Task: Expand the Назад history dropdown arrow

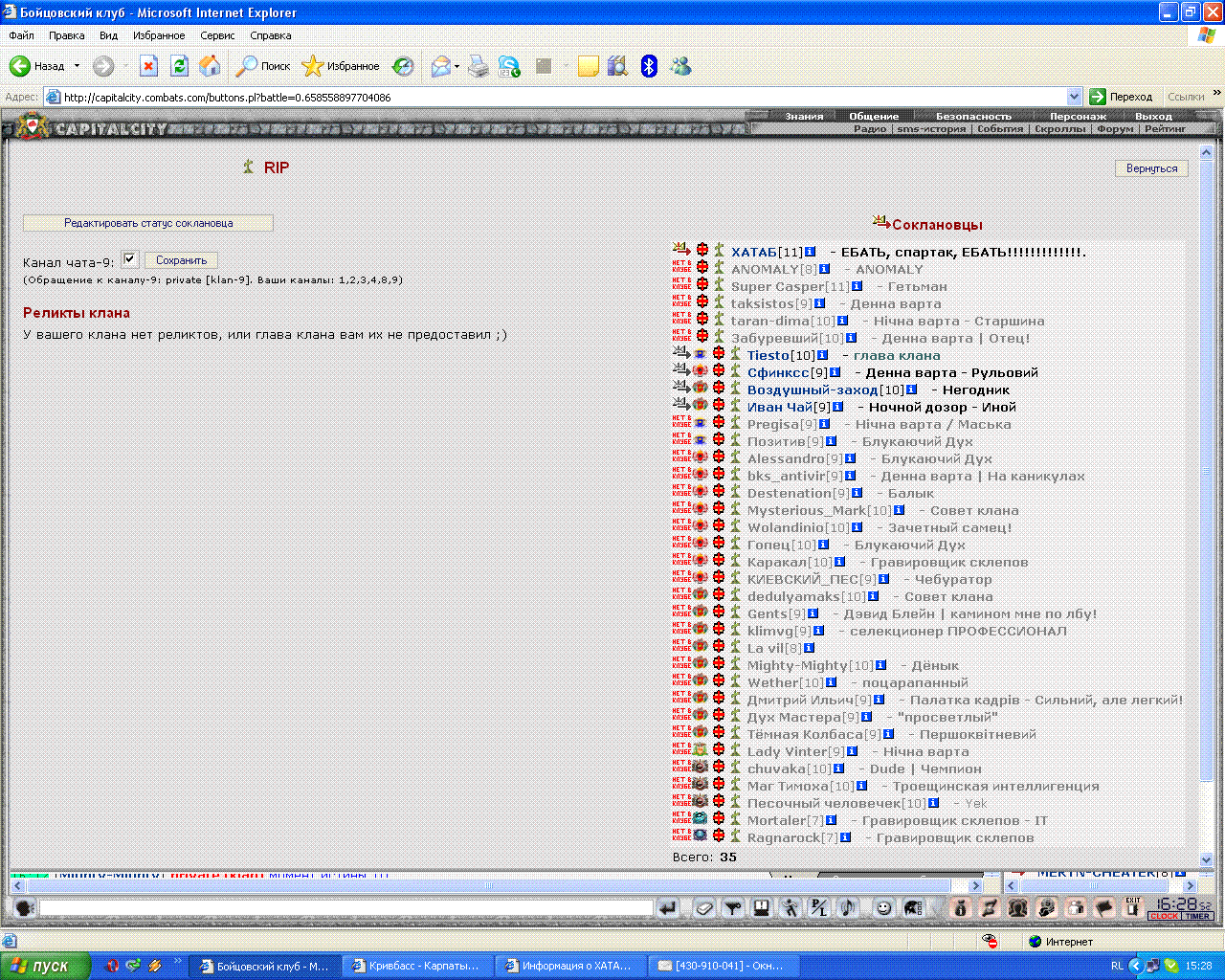Action: 77,66
